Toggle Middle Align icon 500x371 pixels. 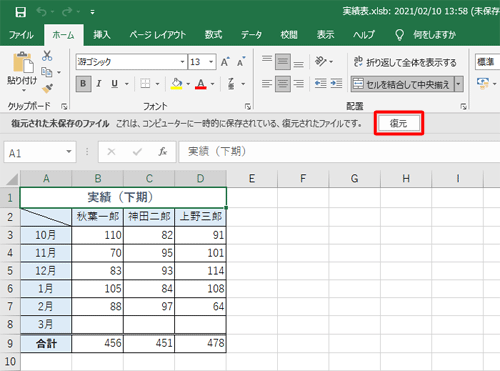point(283,62)
